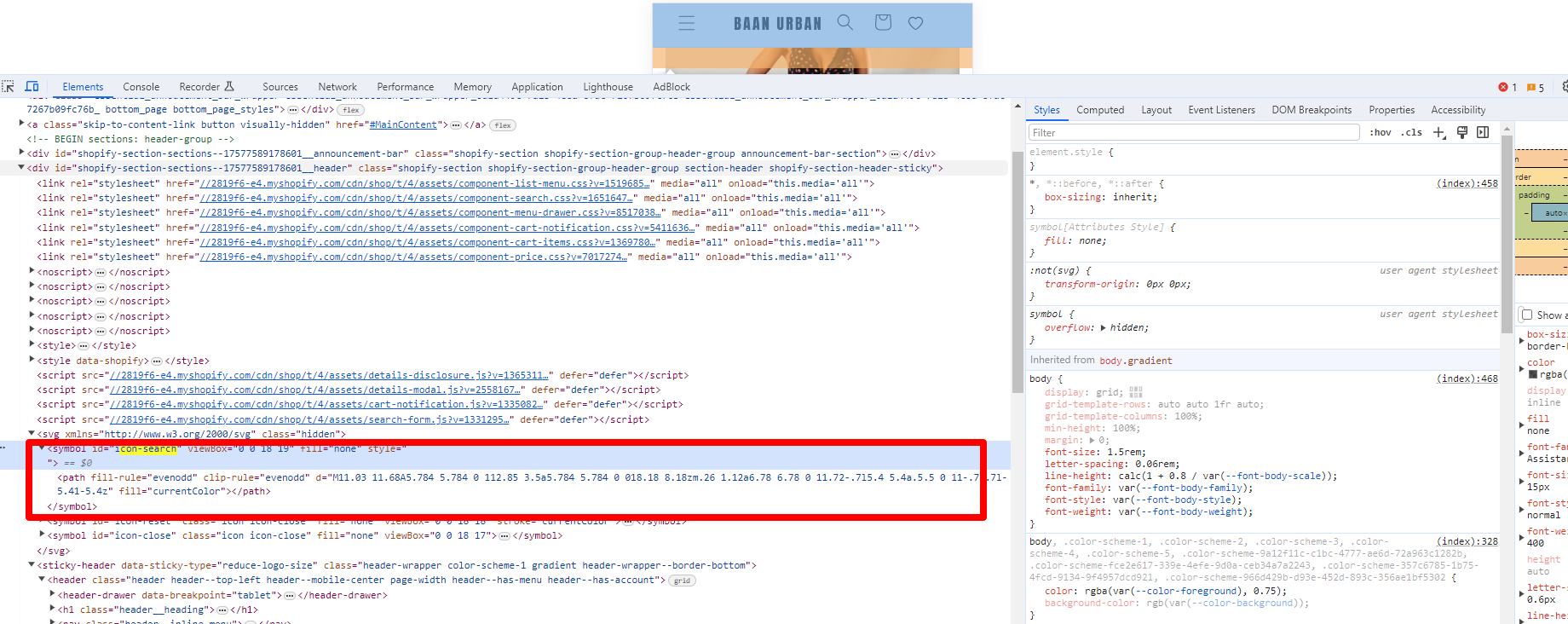Image resolution: width=1568 pixels, height=624 pixels.
Task: Open the Accessibility tab
Action: coord(1458,110)
